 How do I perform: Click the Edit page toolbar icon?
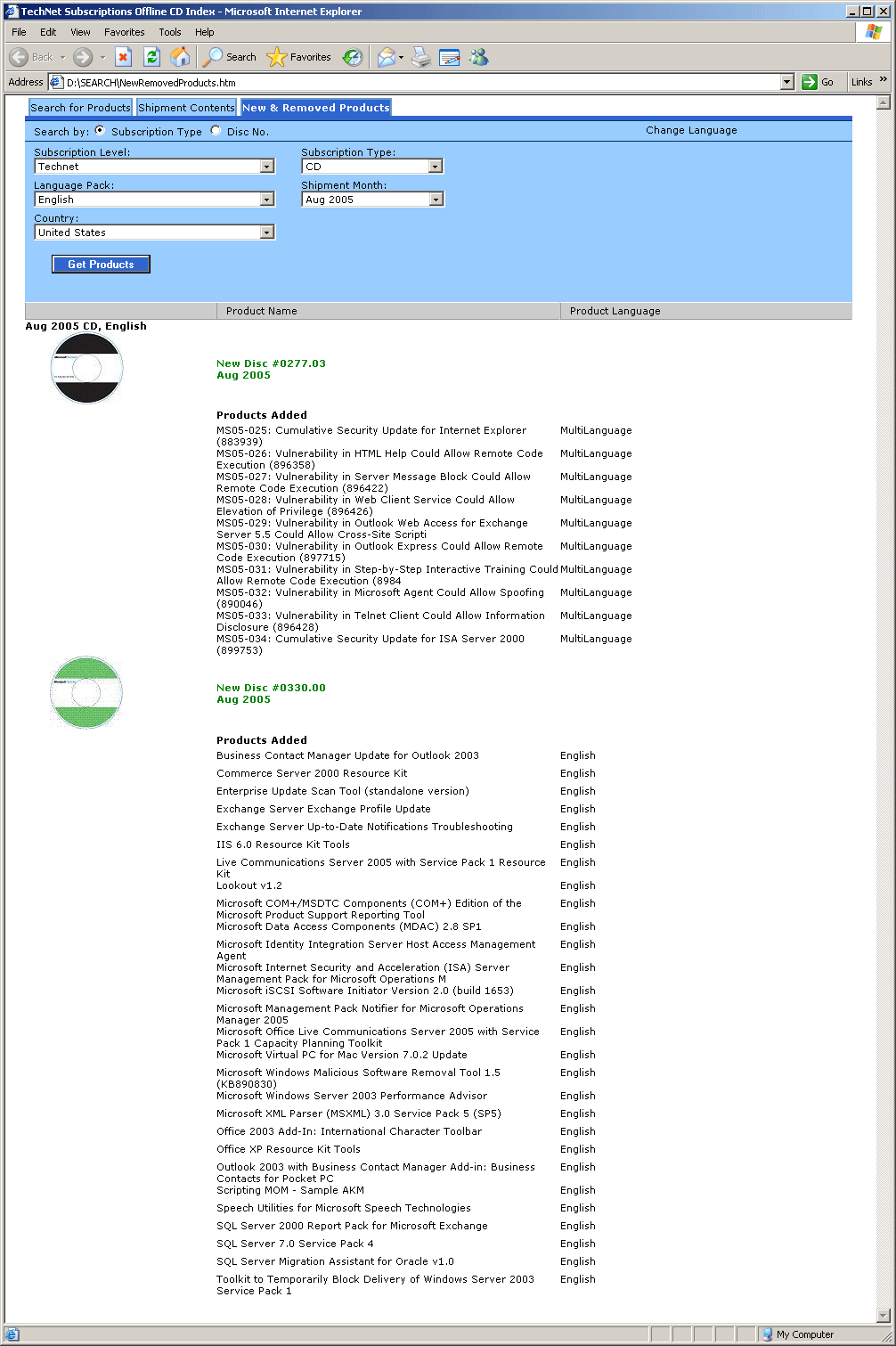(x=450, y=57)
